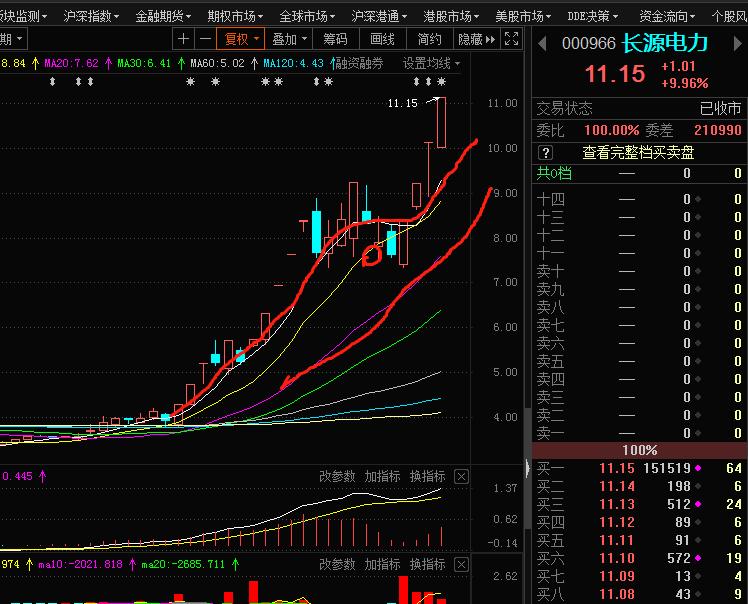Click 查看完整档买卖盘 link
Screen dimensions: 748x604
[x=638, y=153]
